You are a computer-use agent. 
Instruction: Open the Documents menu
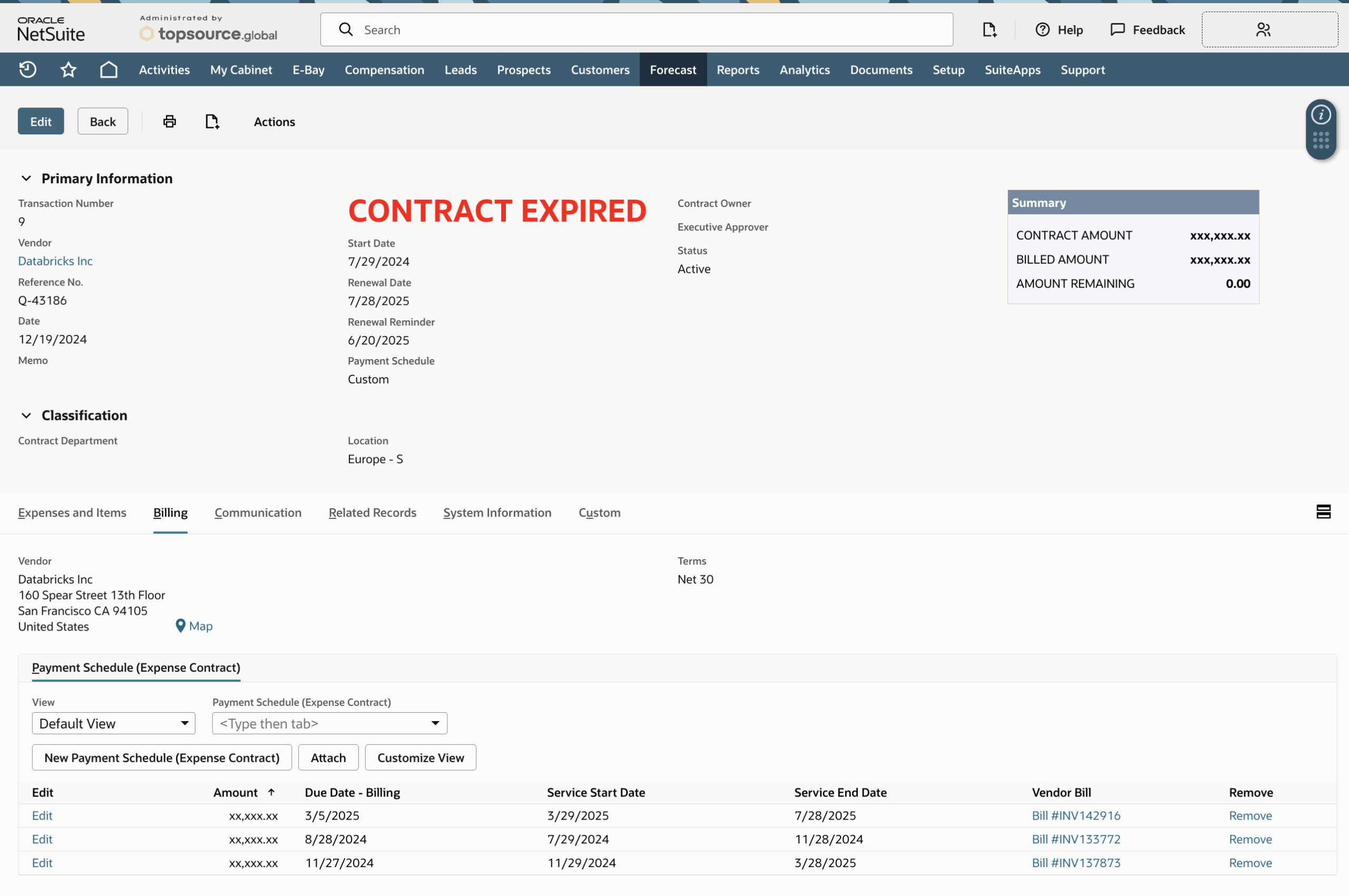point(882,70)
